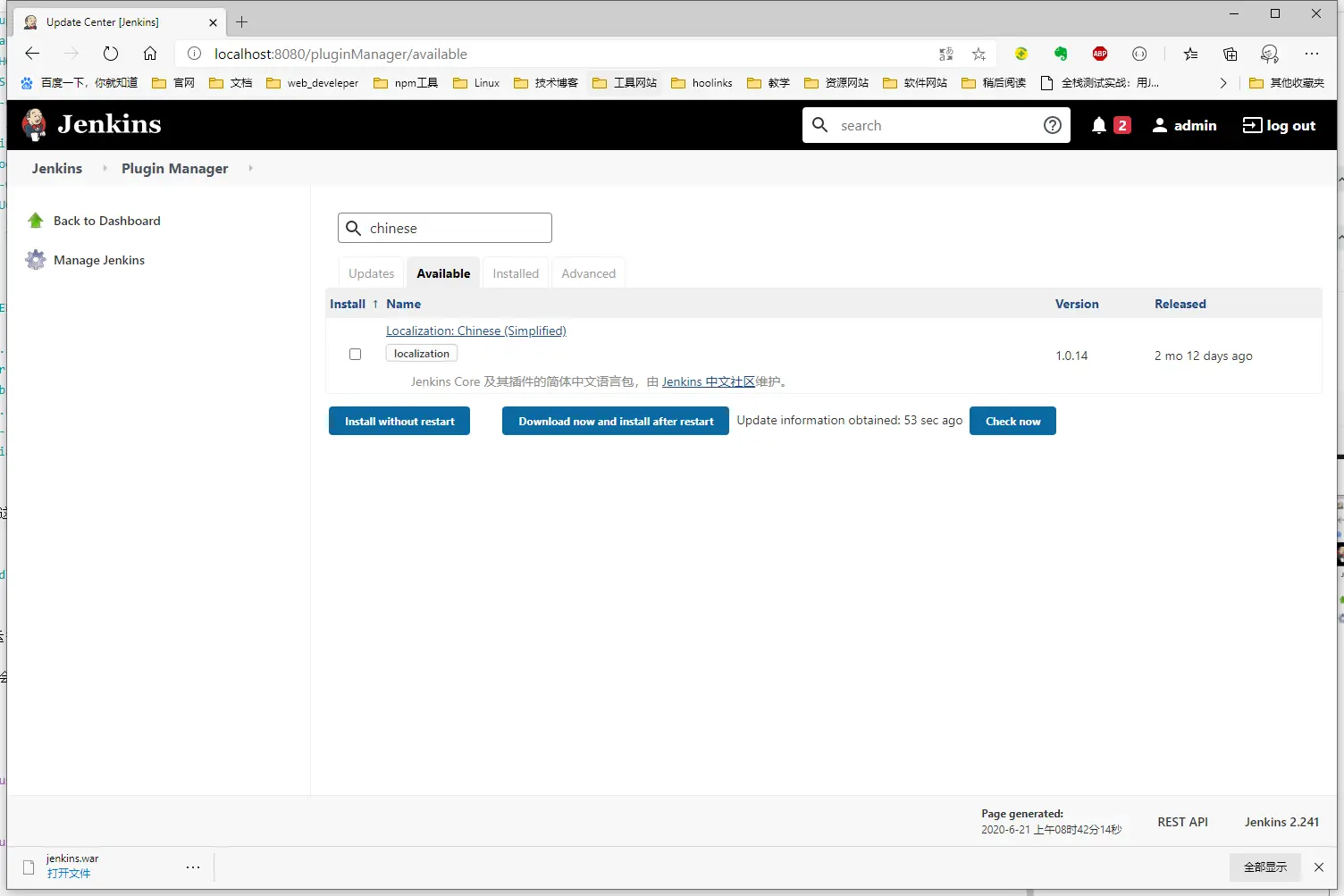
Task: Click the magnifier icon in plugin filter box
Action: pyautogui.click(x=354, y=228)
